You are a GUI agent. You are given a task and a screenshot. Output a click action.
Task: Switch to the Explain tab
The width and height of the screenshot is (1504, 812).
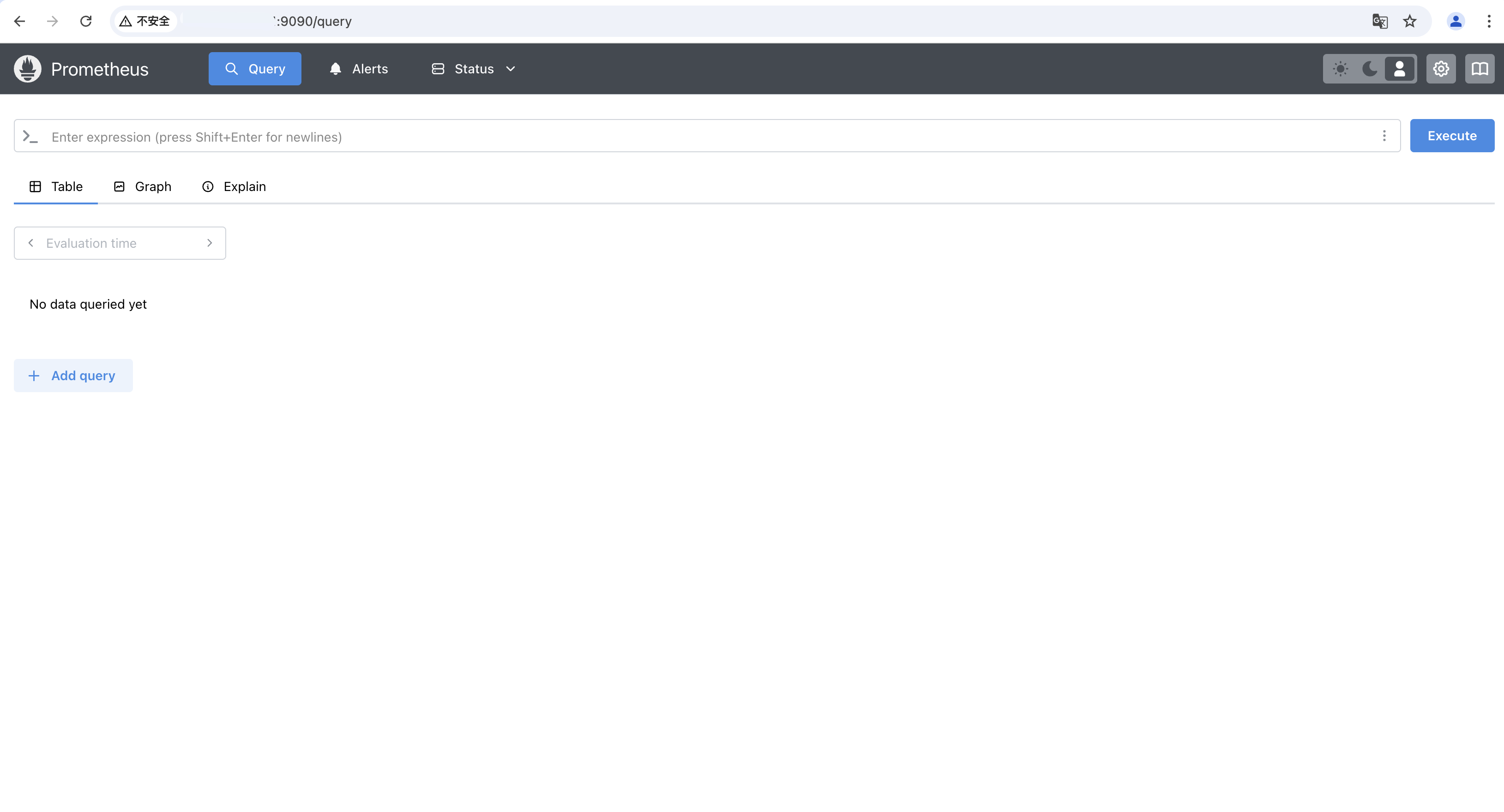(234, 187)
